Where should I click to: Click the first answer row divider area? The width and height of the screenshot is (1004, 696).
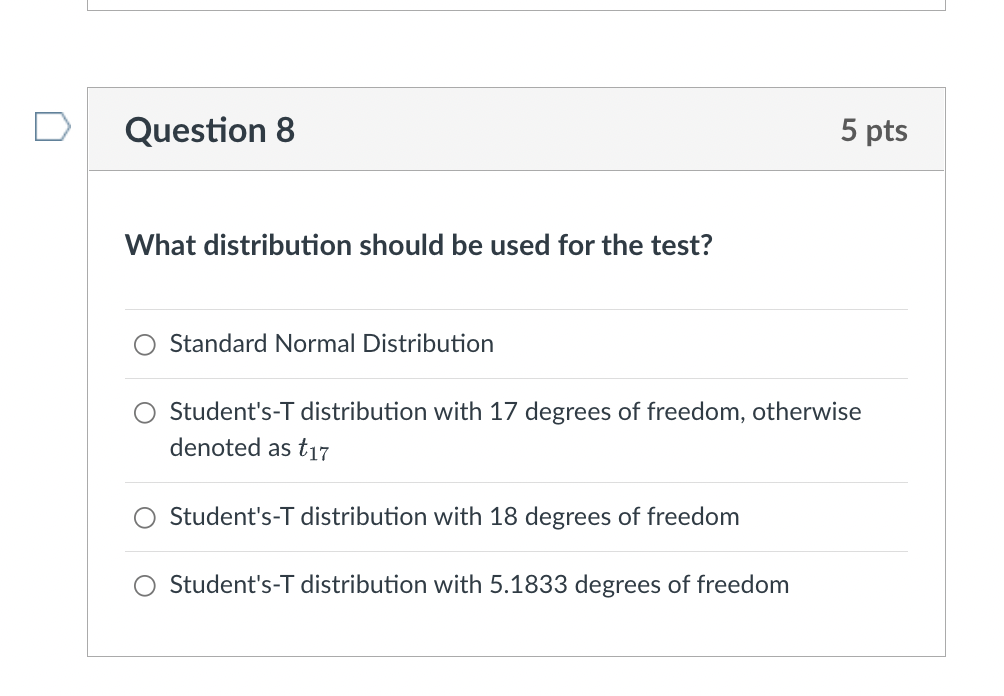pos(517,310)
